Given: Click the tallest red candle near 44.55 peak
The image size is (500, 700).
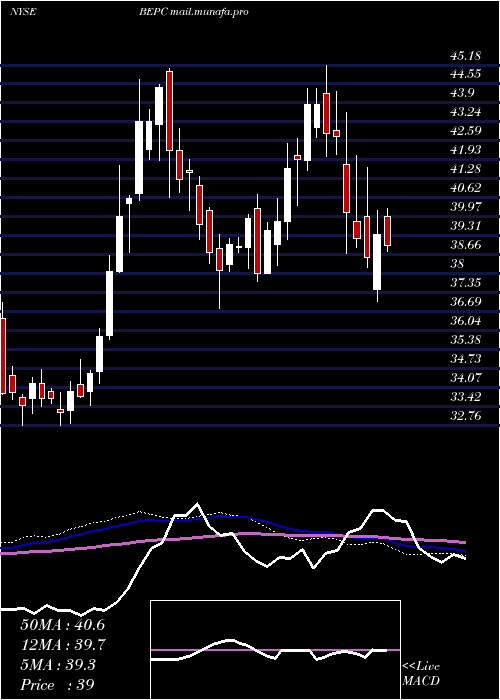Looking at the screenshot, I should [x=169, y=111].
